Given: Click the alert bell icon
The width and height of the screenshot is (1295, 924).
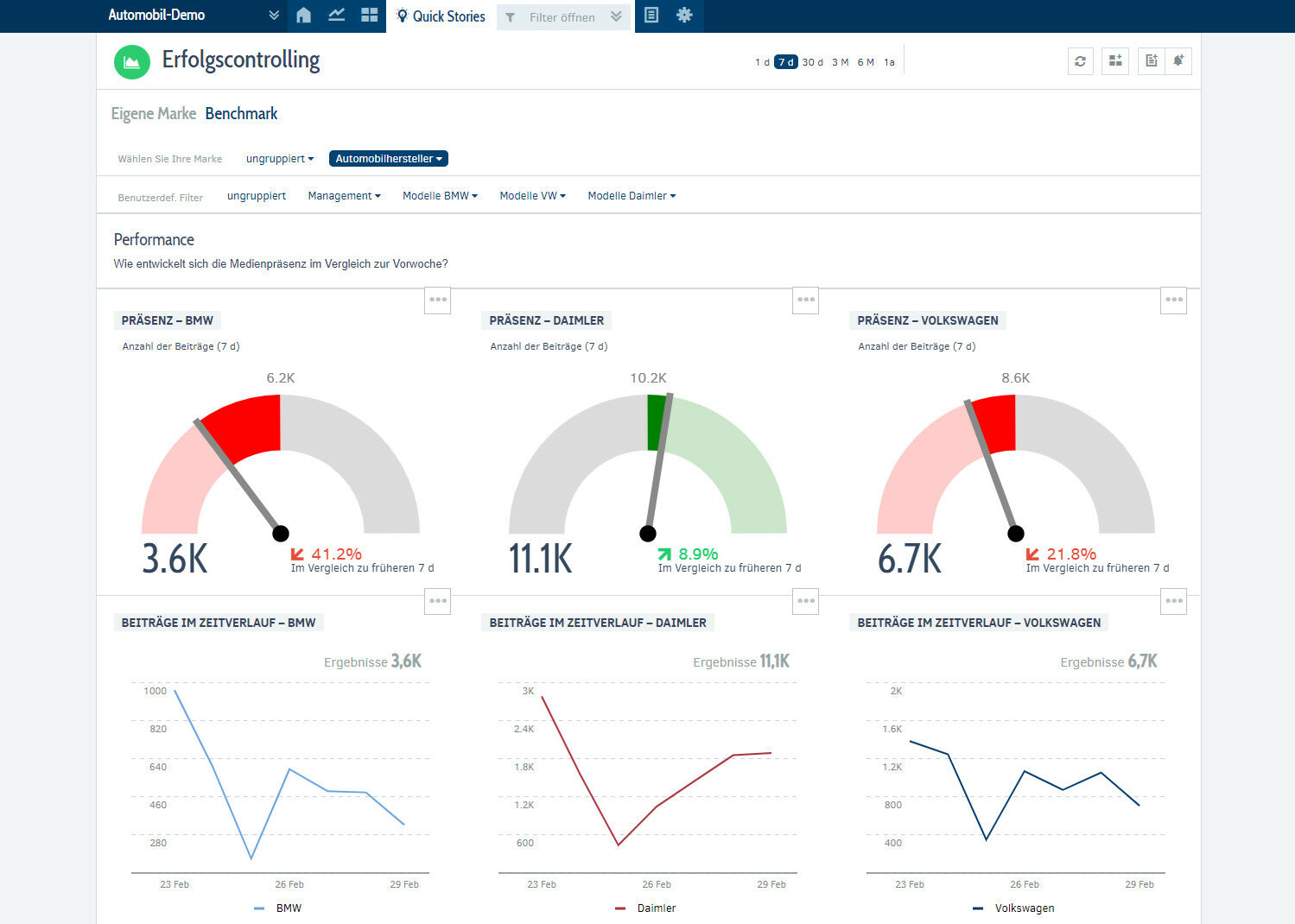Looking at the screenshot, I should coord(1178,61).
